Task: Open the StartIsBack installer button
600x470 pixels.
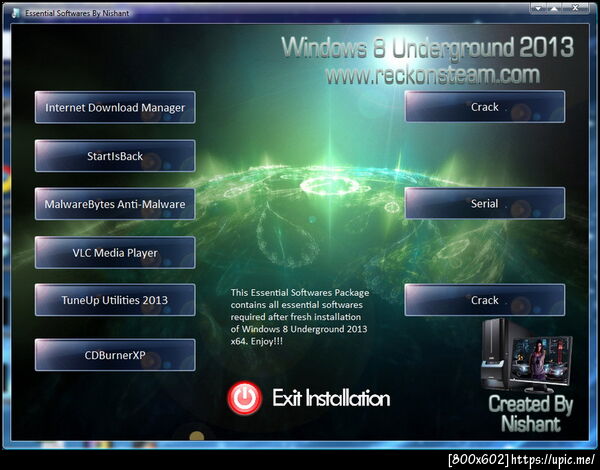Action: point(115,156)
